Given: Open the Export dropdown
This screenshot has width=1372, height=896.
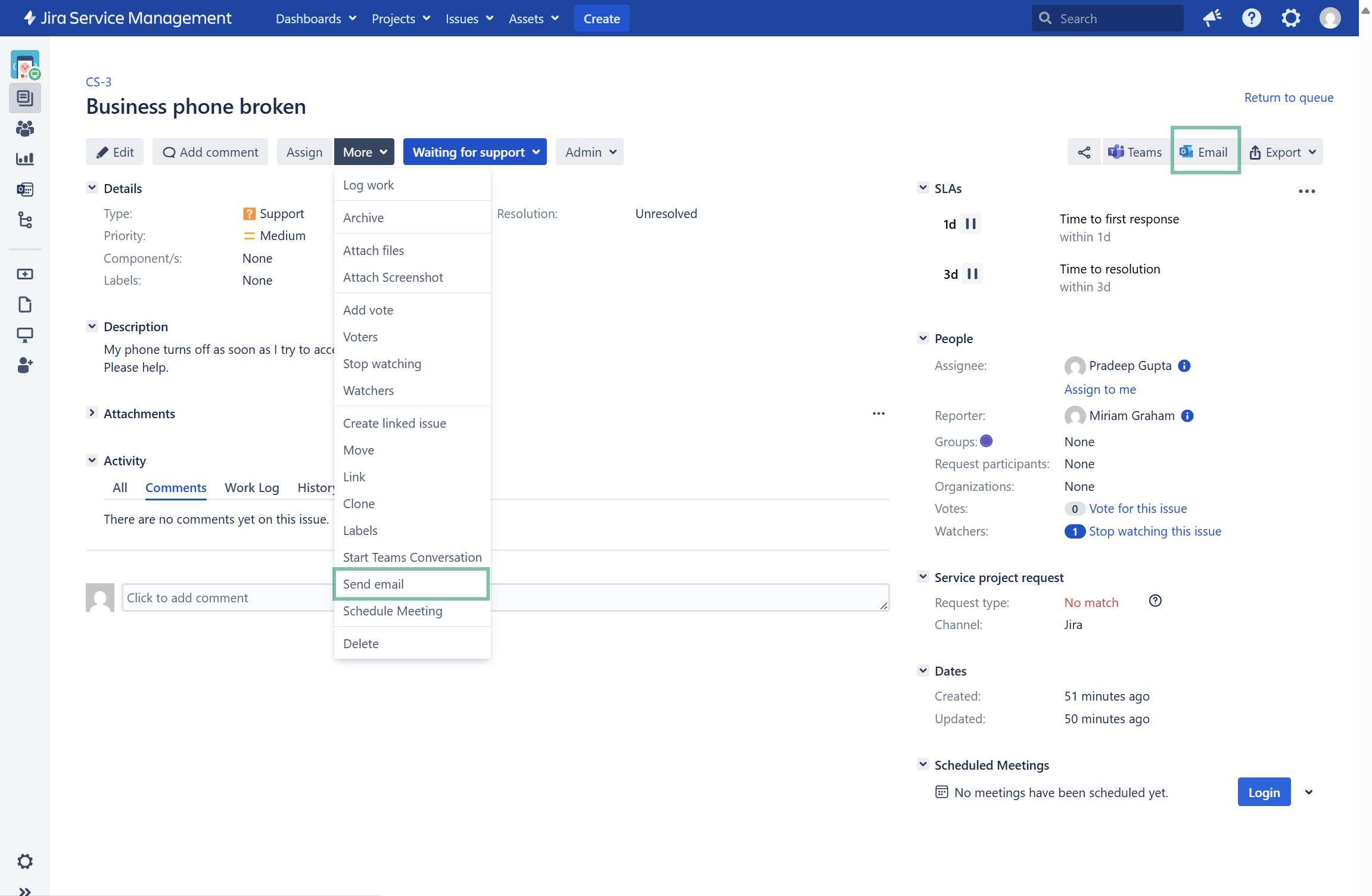Looking at the screenshot, I should tap(1283, 153).
